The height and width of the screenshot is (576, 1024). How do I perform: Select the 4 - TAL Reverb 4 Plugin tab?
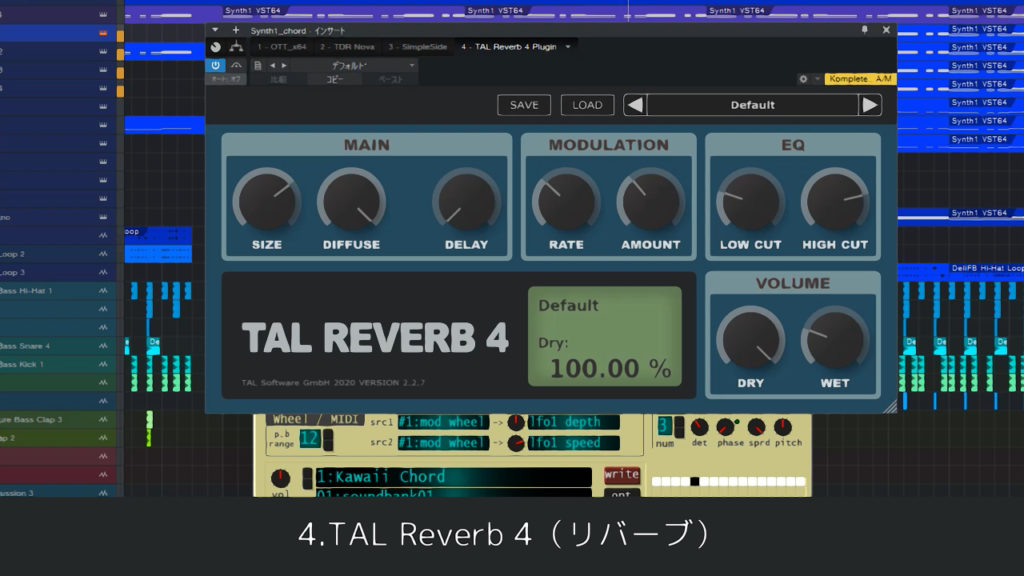(x=509, y=47)
